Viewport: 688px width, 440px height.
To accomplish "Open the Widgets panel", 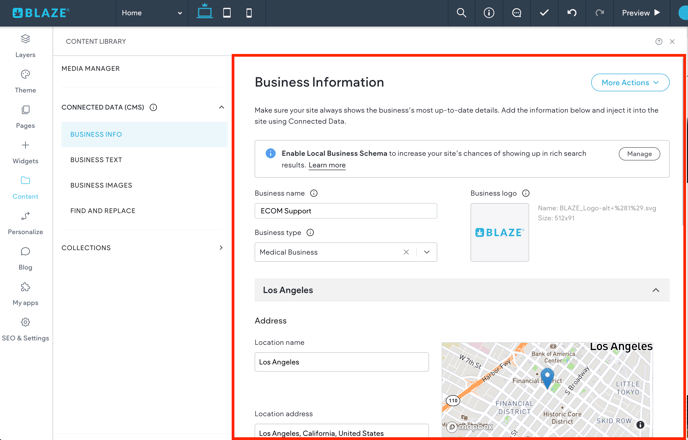I will click(x=25, y=152).
